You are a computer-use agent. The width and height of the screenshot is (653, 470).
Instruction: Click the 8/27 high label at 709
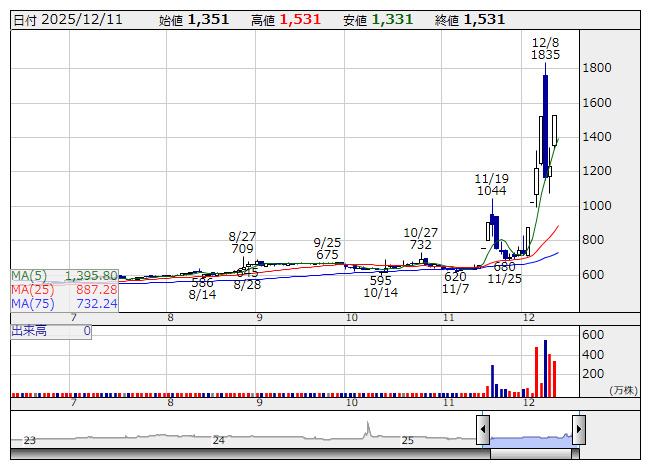point(242,243)
